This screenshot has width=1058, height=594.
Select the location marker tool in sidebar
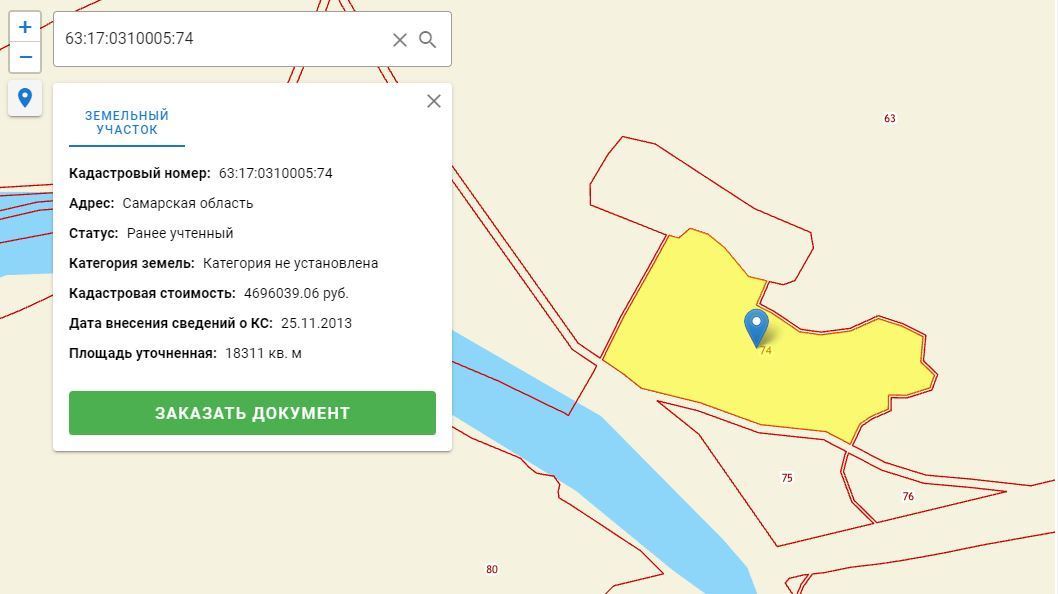(x=25, y=98)
